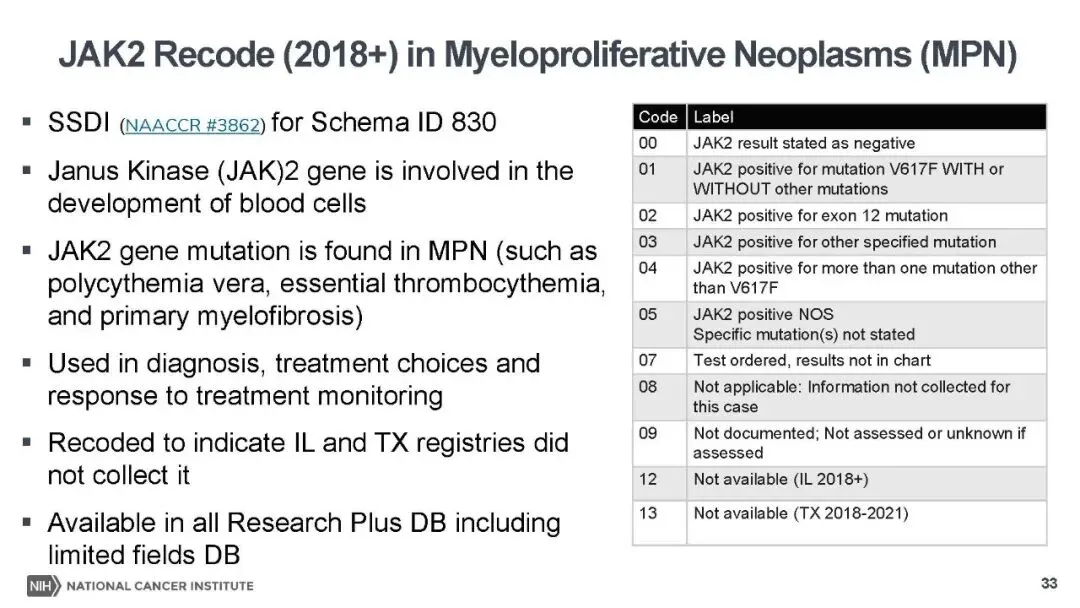Select the slide title JAK2 Recode heading
This screenshot has height=608, width=1080.
(537, 54)
